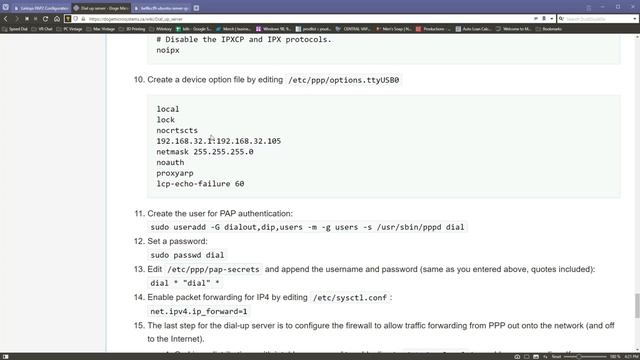Go back to previous page
Viewport: 640px width, 360px height.
(6, 19)
